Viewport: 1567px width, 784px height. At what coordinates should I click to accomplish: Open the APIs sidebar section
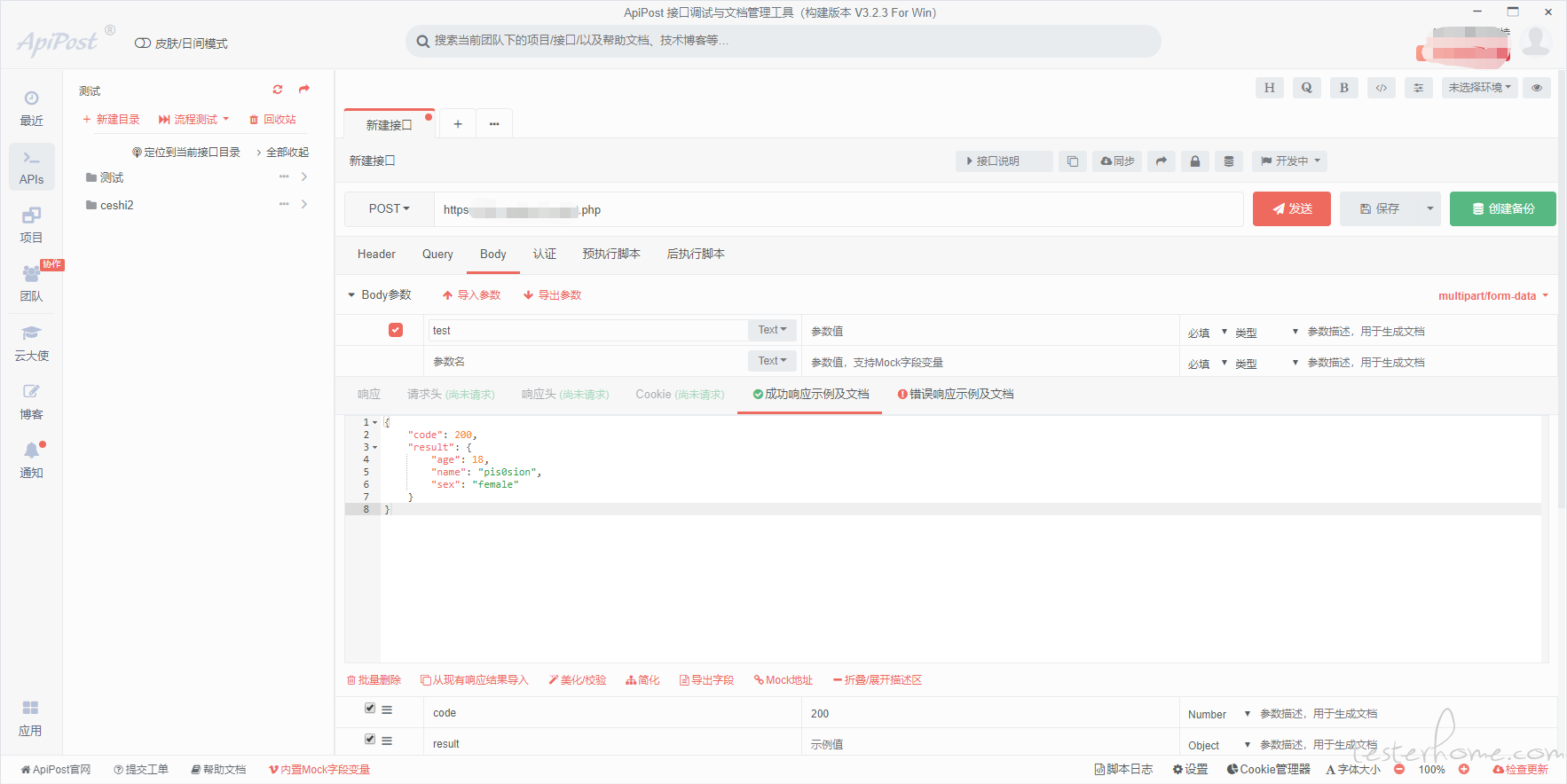point(31,167)
